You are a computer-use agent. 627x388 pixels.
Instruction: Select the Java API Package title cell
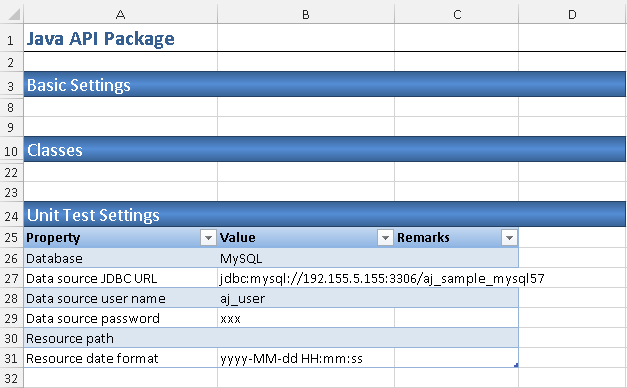tap(120, 39)
